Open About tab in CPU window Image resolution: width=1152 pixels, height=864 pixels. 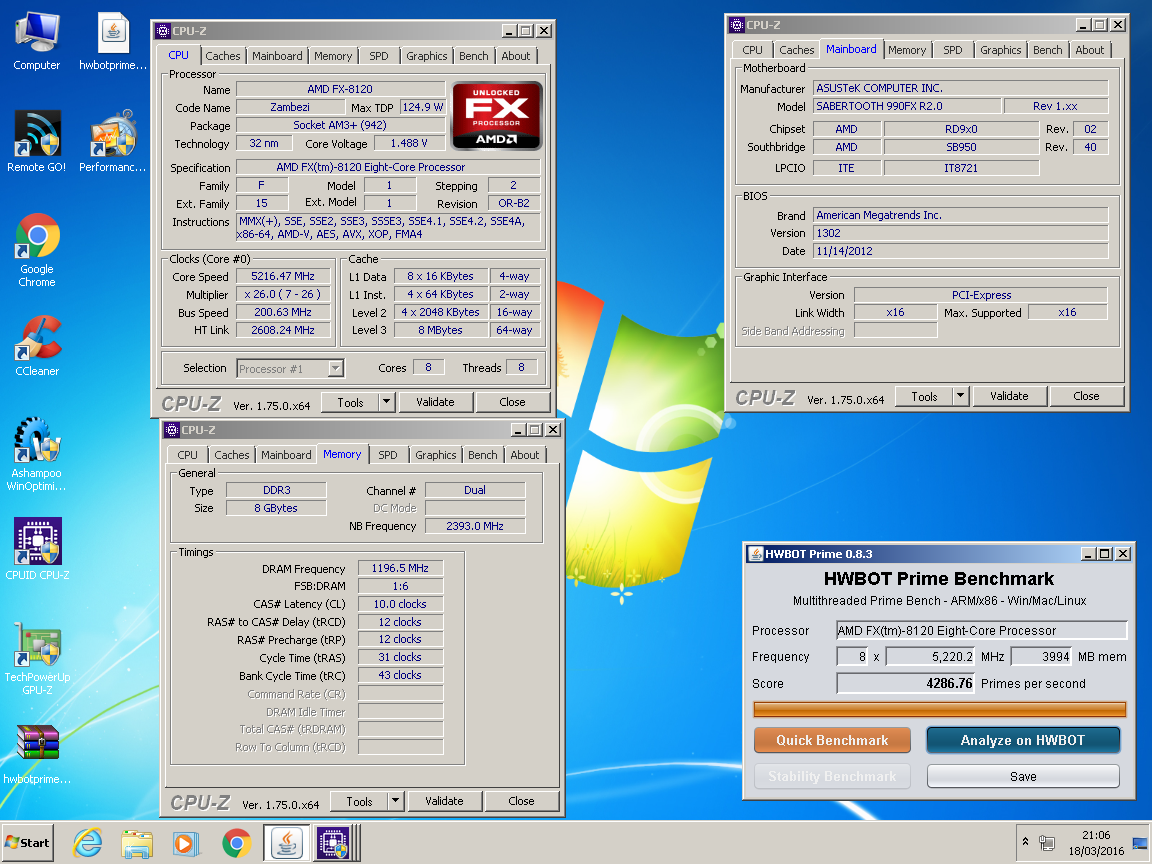point(516,56)
